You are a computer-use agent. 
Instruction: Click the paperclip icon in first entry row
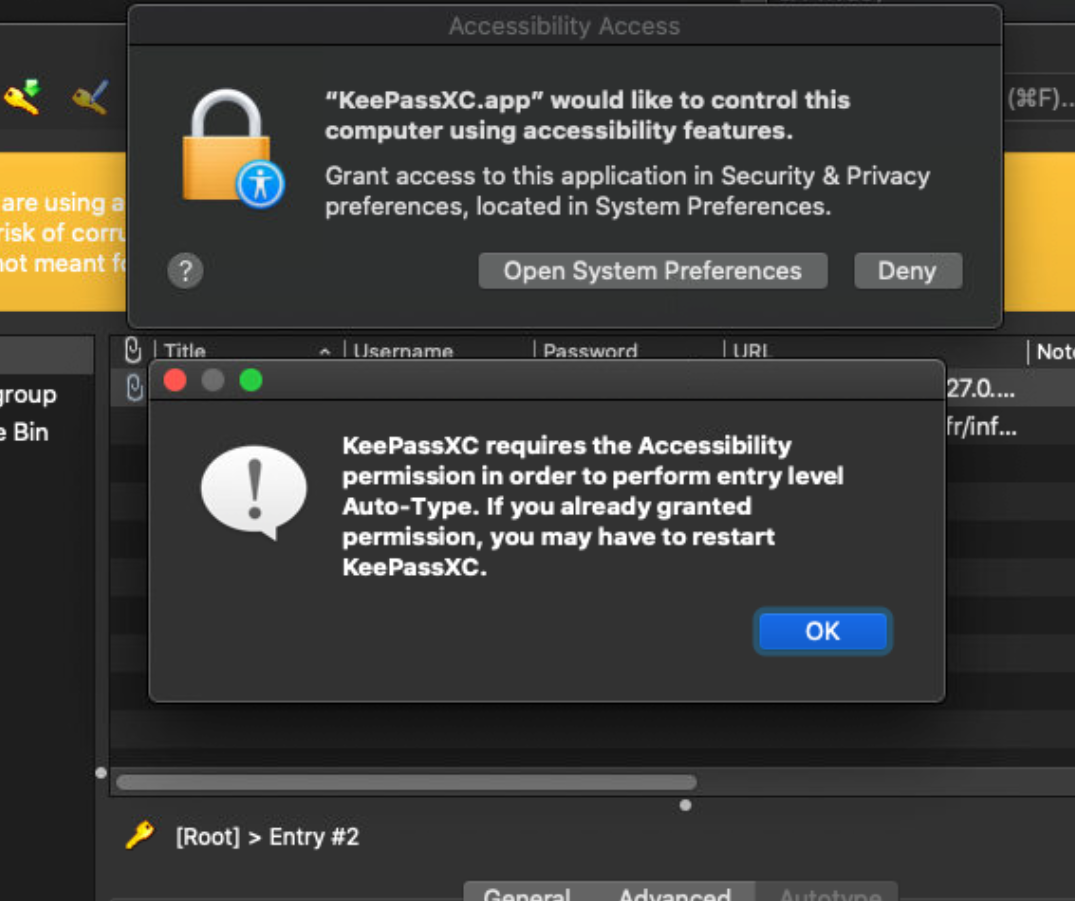[x=134, y=389]
